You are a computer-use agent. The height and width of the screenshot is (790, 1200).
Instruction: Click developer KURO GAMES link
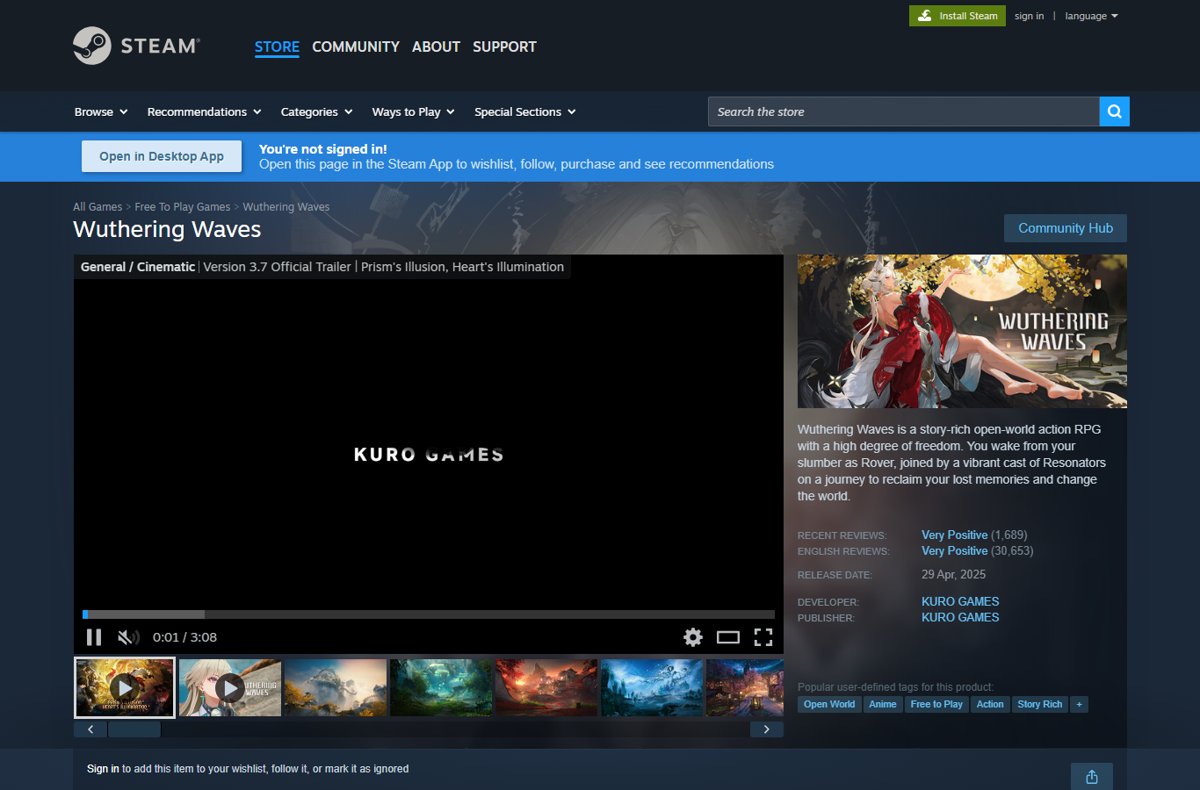click(960, 601)
